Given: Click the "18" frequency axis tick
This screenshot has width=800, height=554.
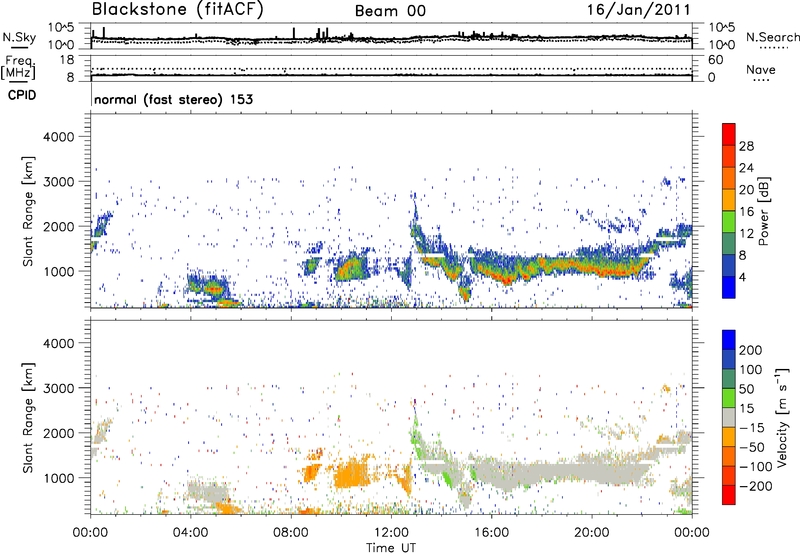Looking at the screenshot, I should pos(67,60).
